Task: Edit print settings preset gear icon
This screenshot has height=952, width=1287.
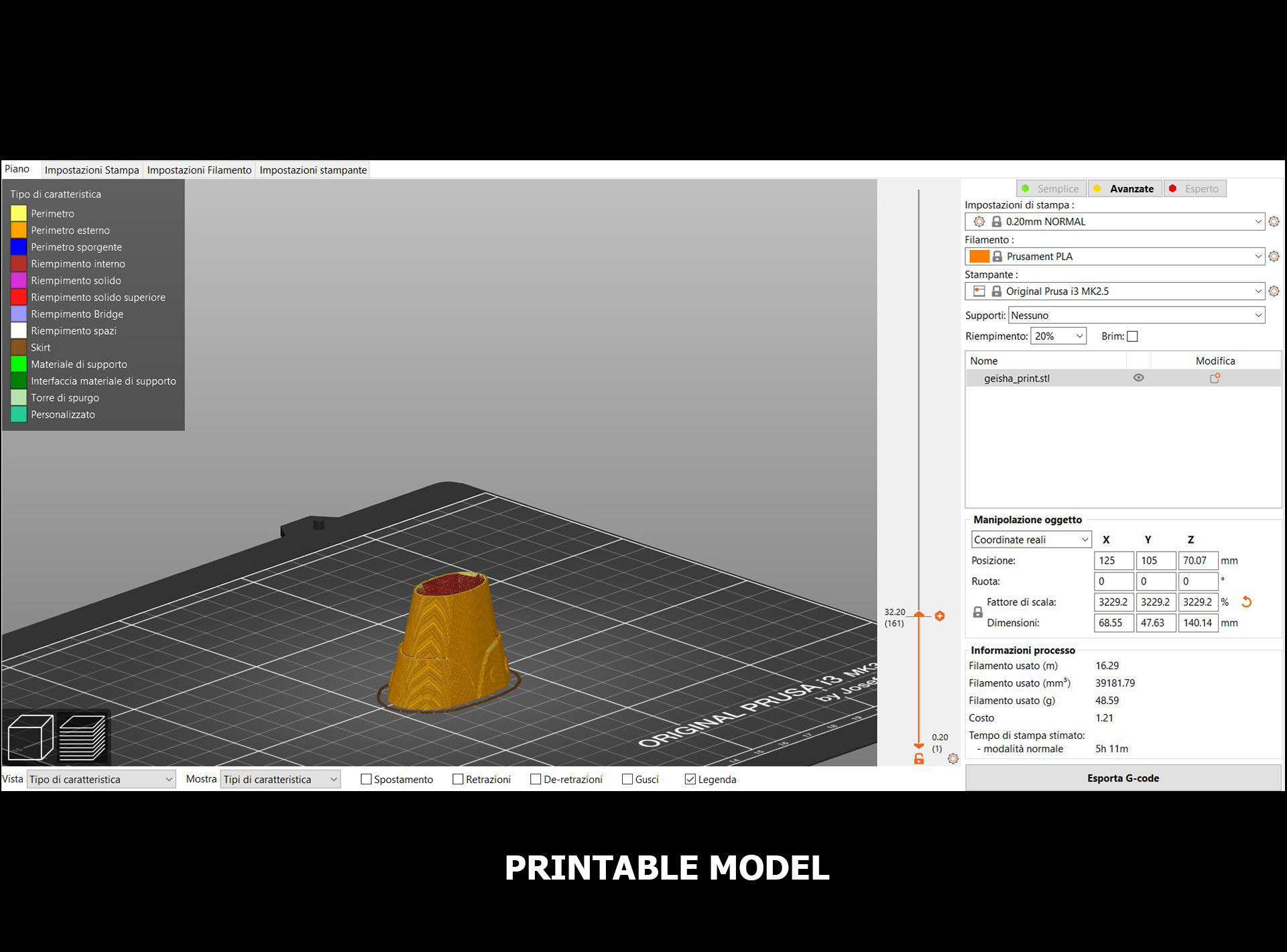Action: pyautogui.click(x=1274, y=221)
